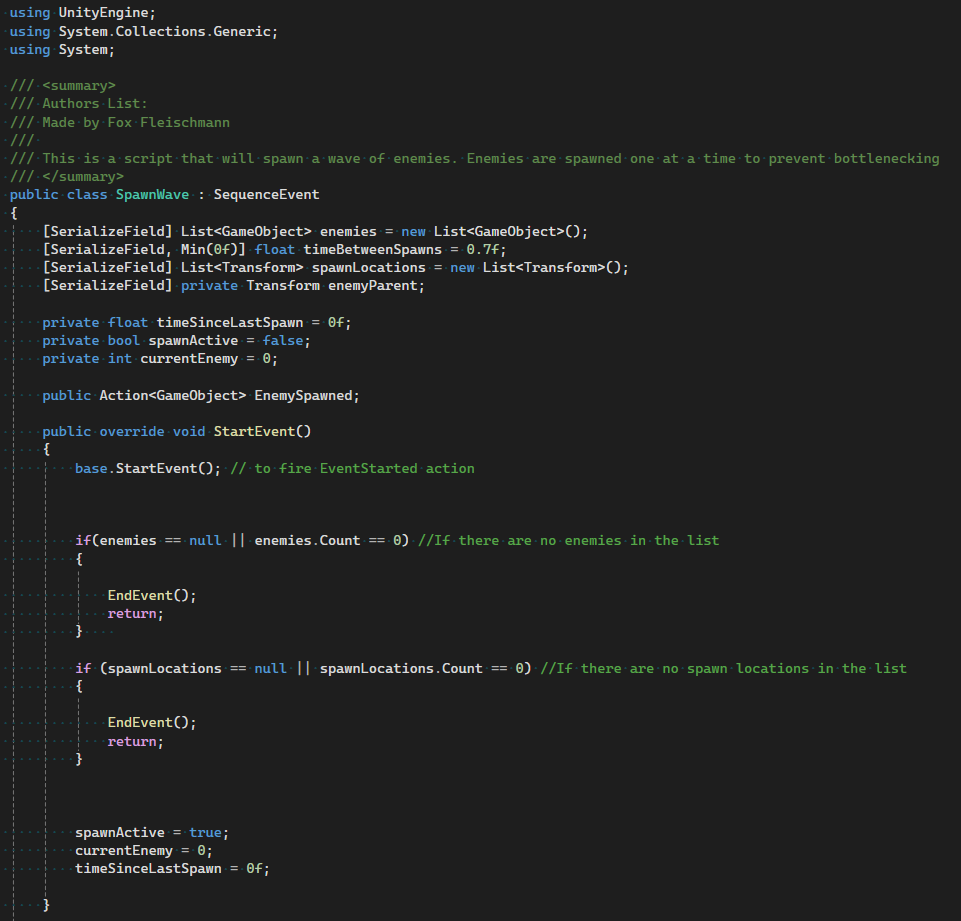Click the no spawn locations comment

tap(720, 668)
